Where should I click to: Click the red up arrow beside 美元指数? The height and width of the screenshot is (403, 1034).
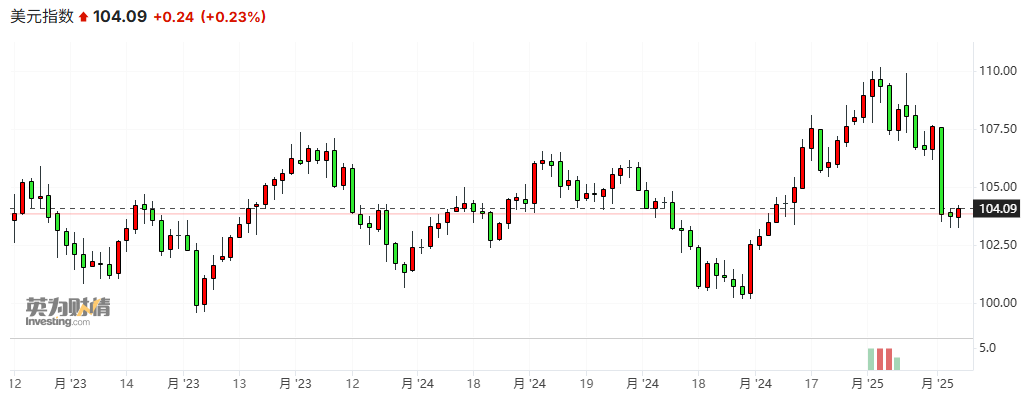[x=83, y=16]
